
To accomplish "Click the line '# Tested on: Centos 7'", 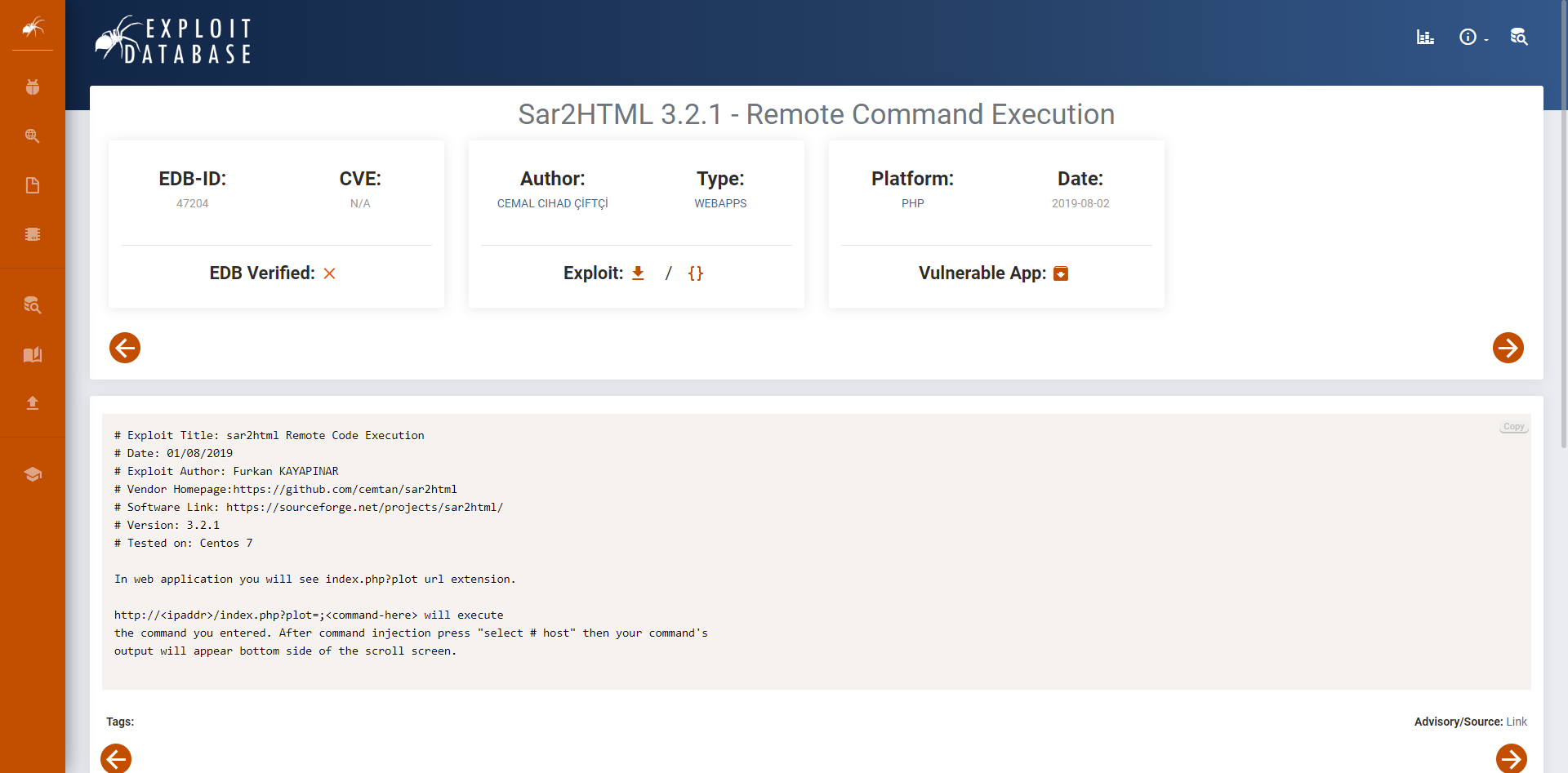I will coord(184,543).
